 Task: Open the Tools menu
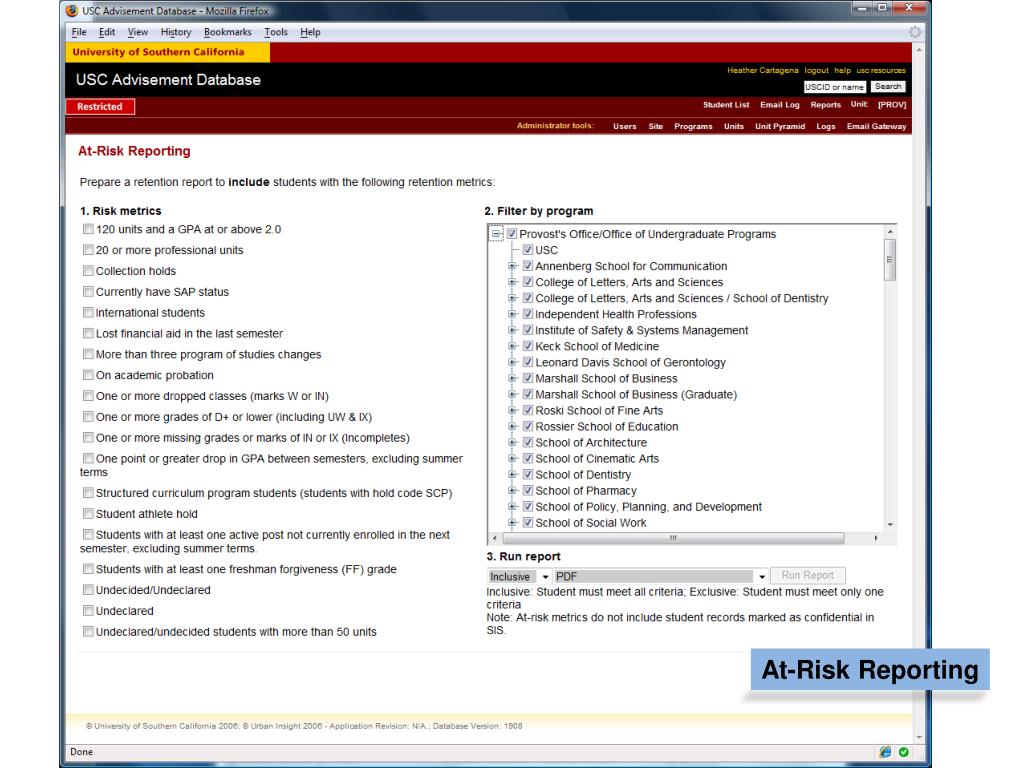[276, 32]
